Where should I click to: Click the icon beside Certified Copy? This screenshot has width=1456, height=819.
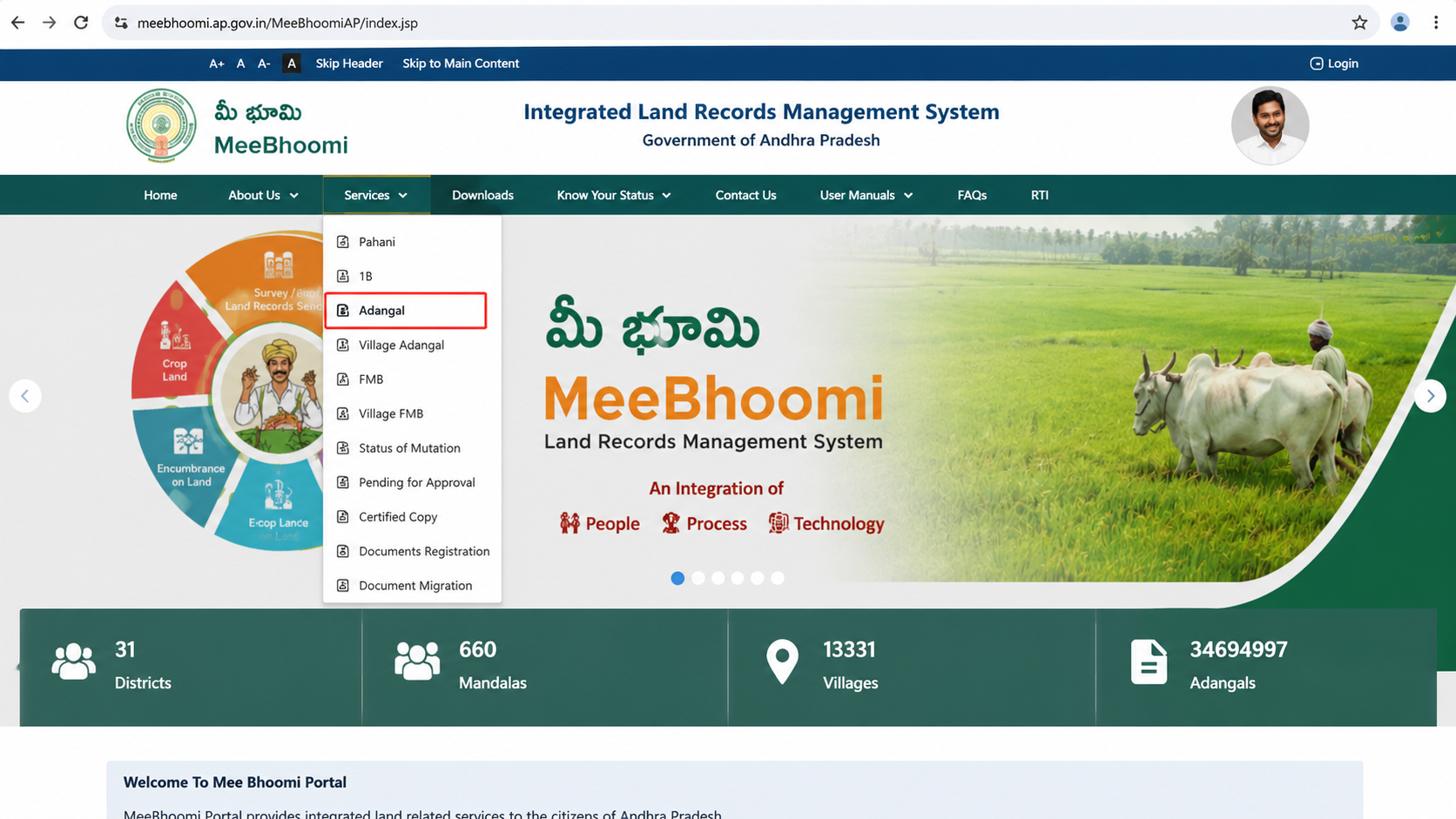pyautogui.click(x=343, y=517)
